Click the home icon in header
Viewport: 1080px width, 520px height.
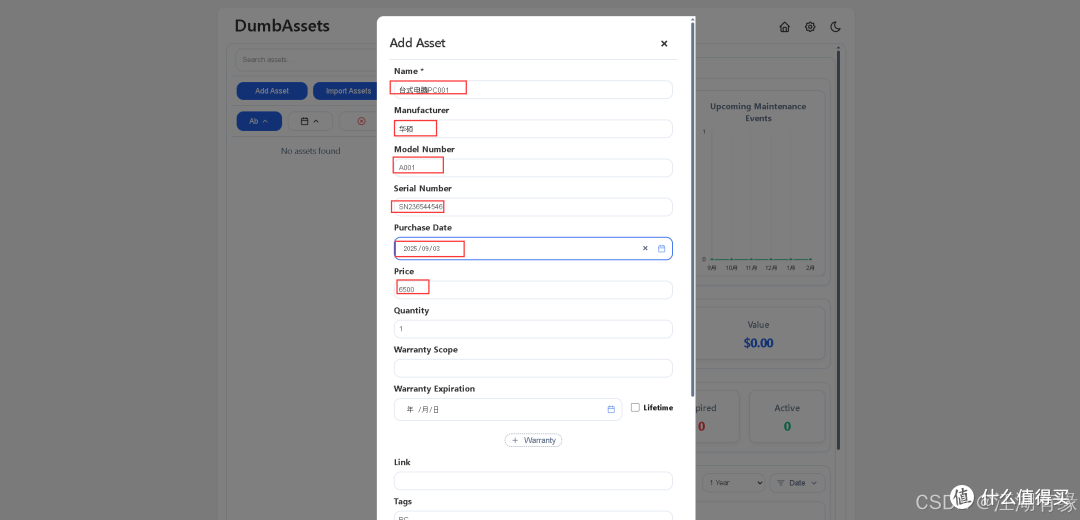[x=785, y=27]
